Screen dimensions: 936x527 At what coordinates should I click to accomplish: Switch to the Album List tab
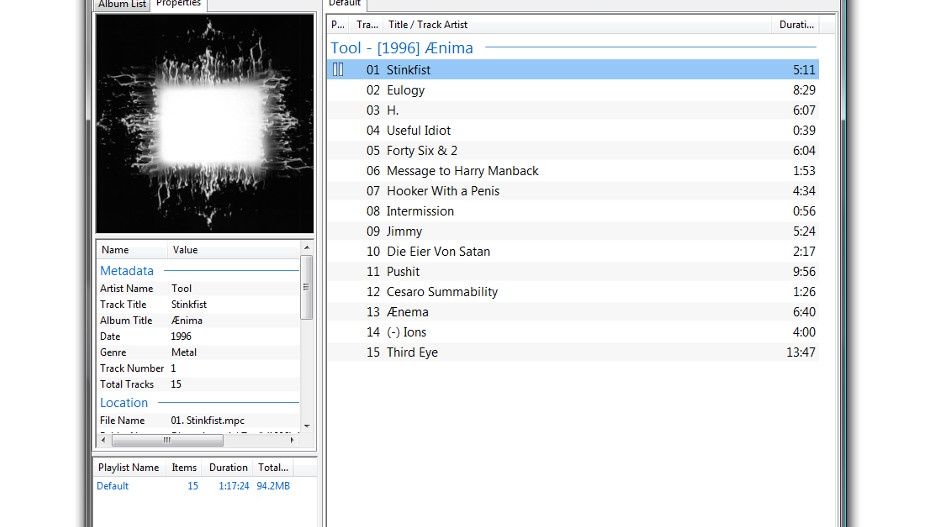point(122,4)
